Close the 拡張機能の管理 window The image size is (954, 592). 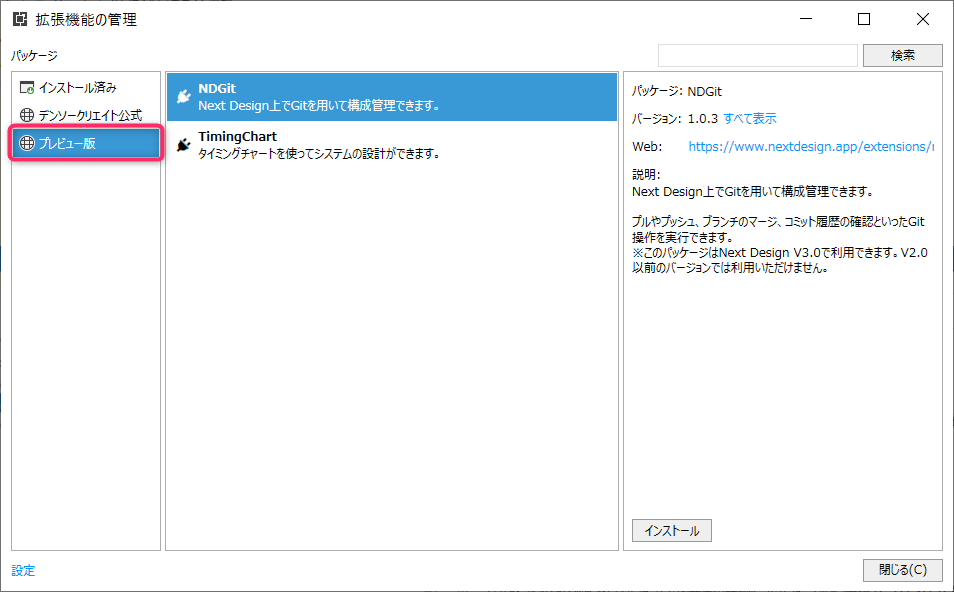tap(922, 19)
